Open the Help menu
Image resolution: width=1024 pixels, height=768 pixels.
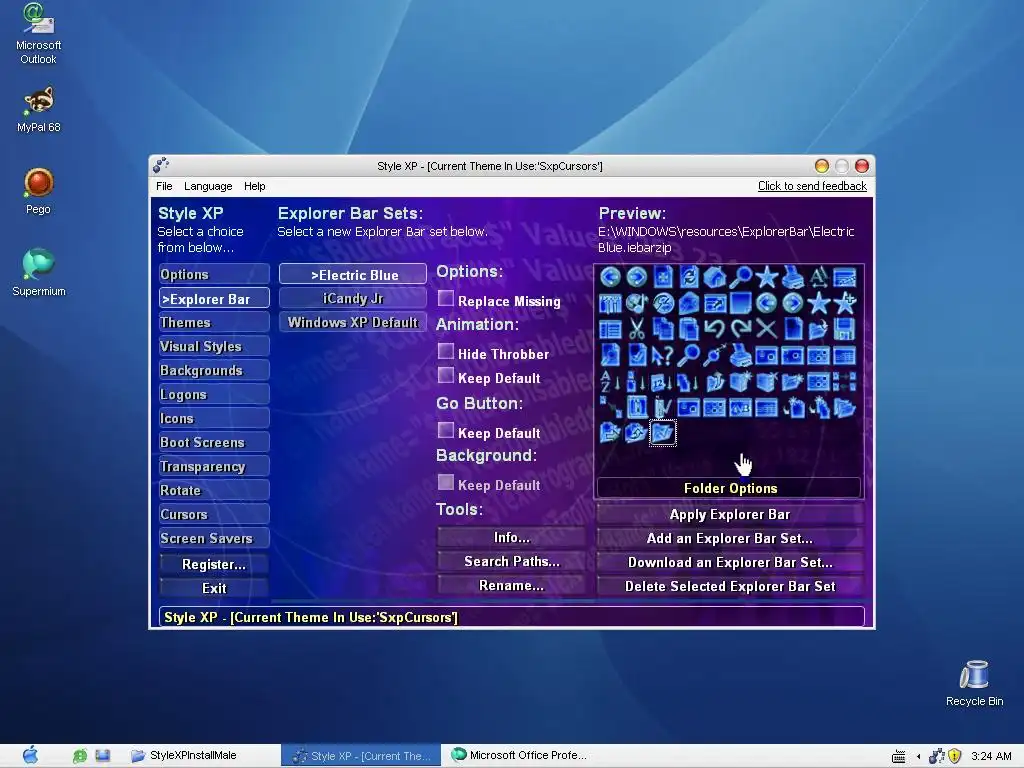[x=255, y=186]
